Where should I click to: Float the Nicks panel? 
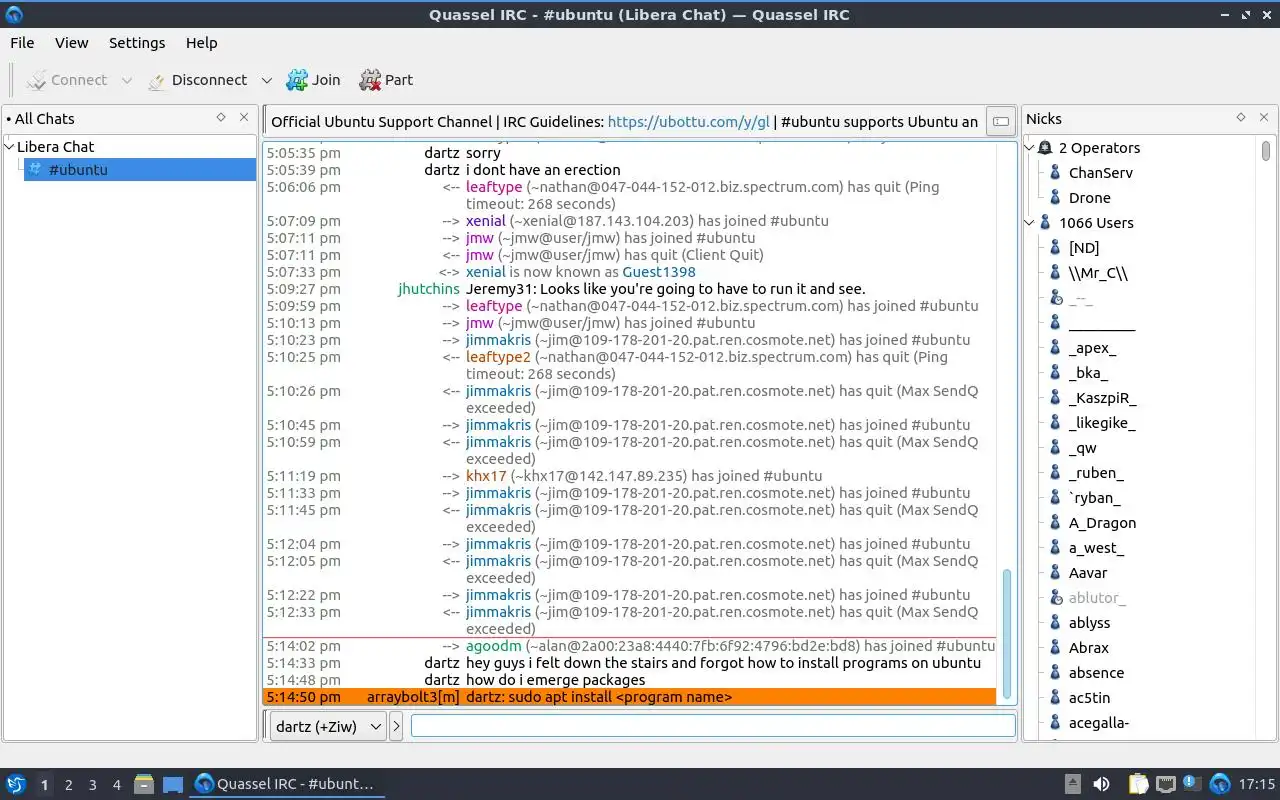1241,117
